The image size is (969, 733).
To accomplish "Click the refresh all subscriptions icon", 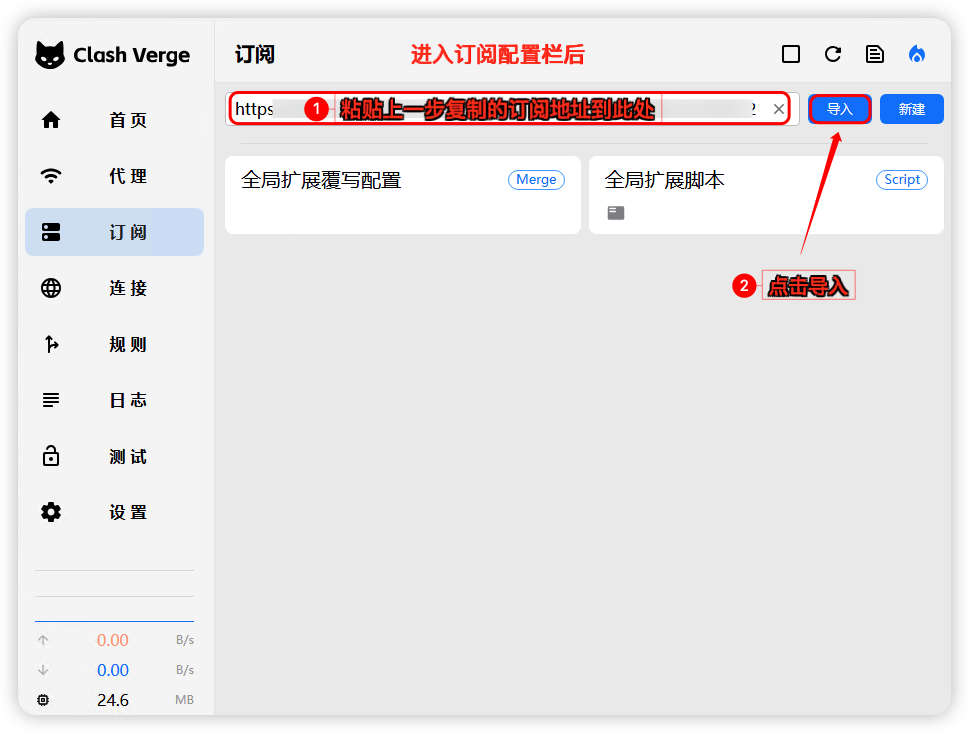I will (833, 55).
